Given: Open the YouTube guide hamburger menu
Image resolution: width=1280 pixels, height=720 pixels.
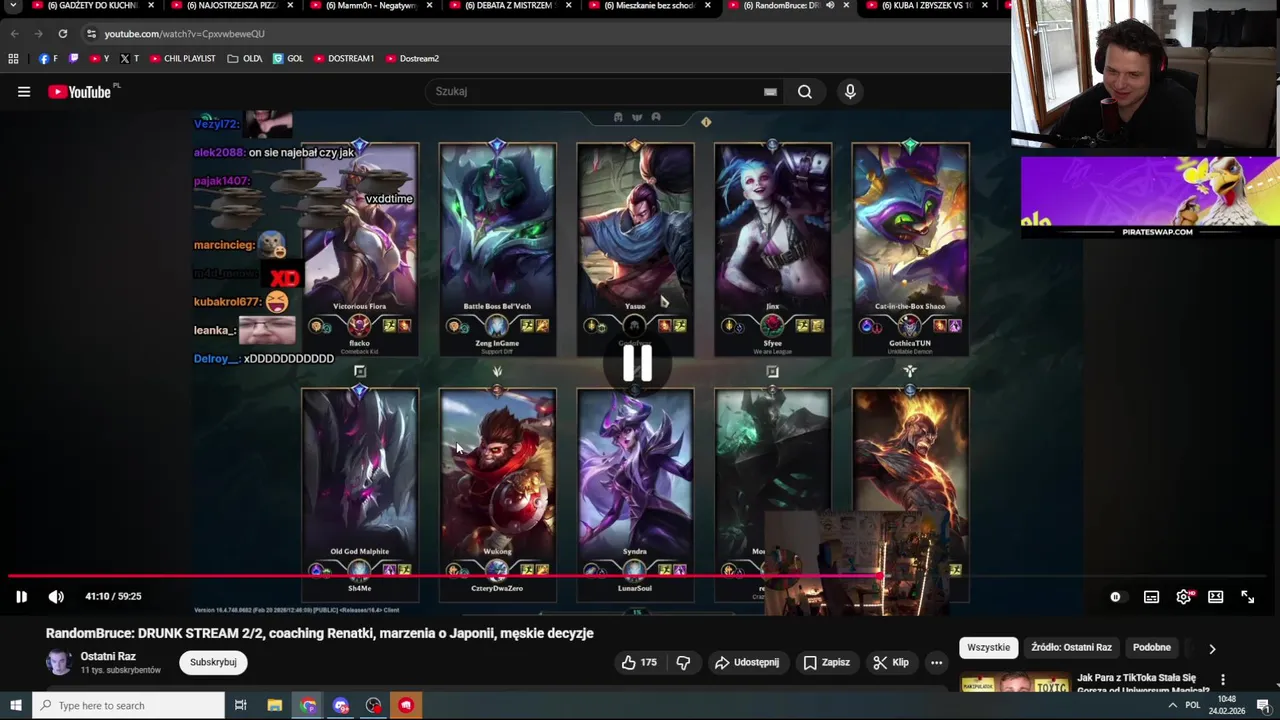Looking at the screenshot, I should point(24,92).
